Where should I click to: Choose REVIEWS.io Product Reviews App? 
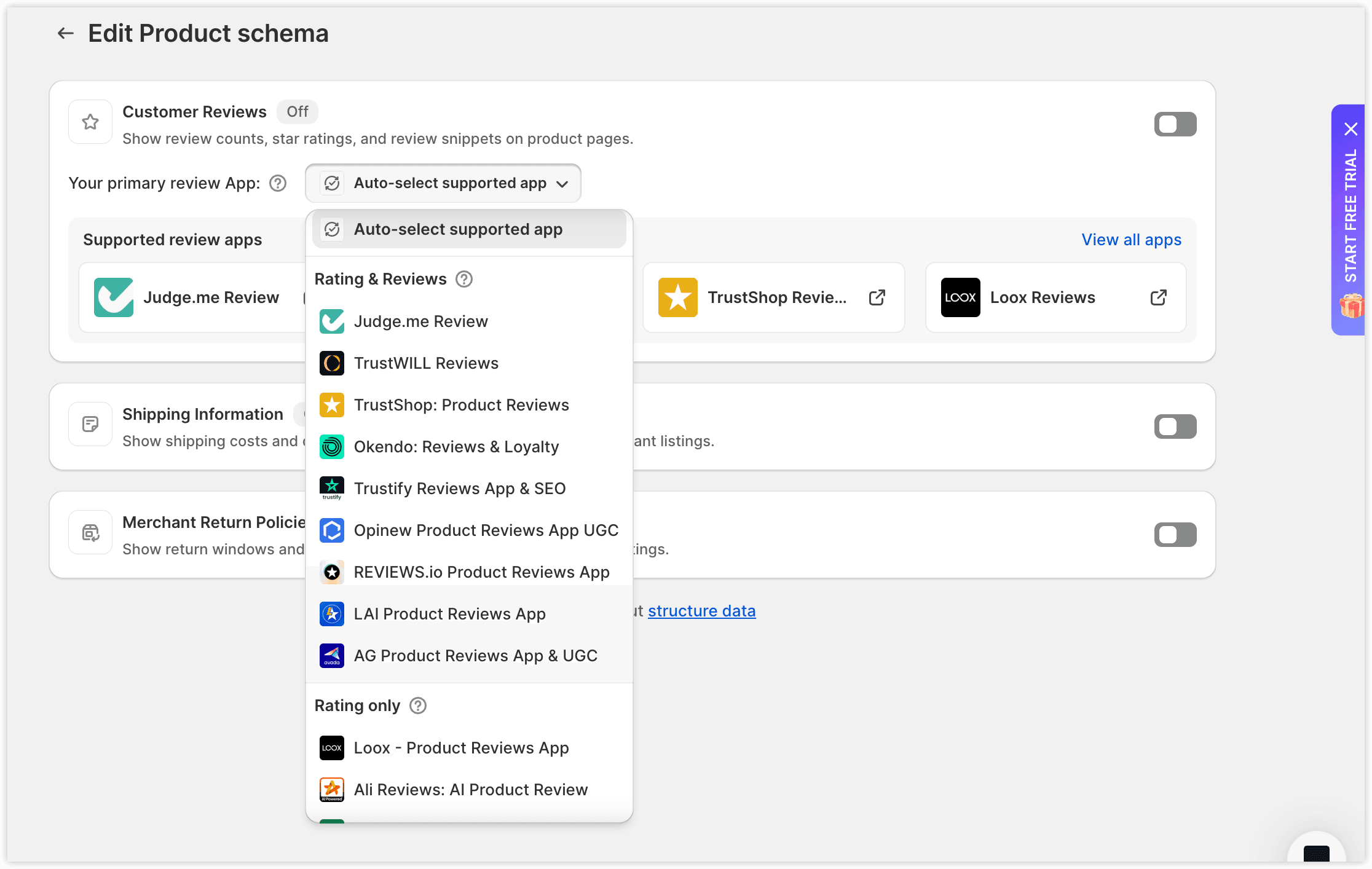[x=469, y=572]
